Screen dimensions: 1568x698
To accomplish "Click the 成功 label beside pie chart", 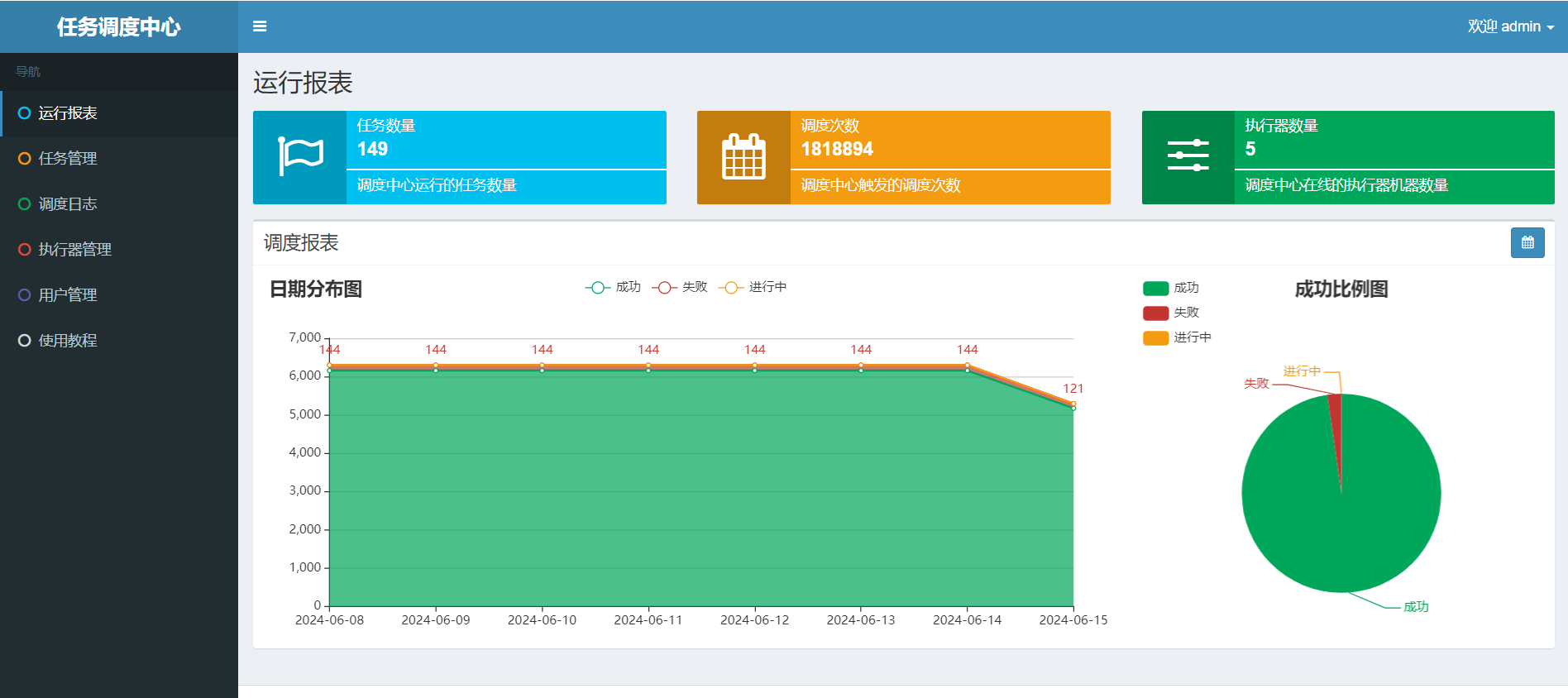I will click(x=1416, y=607).
